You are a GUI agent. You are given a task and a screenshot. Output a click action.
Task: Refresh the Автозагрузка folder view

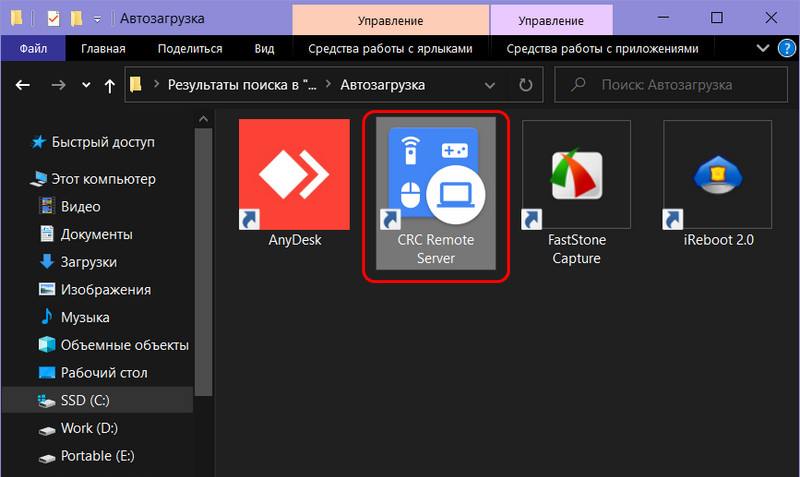(526, 85)
